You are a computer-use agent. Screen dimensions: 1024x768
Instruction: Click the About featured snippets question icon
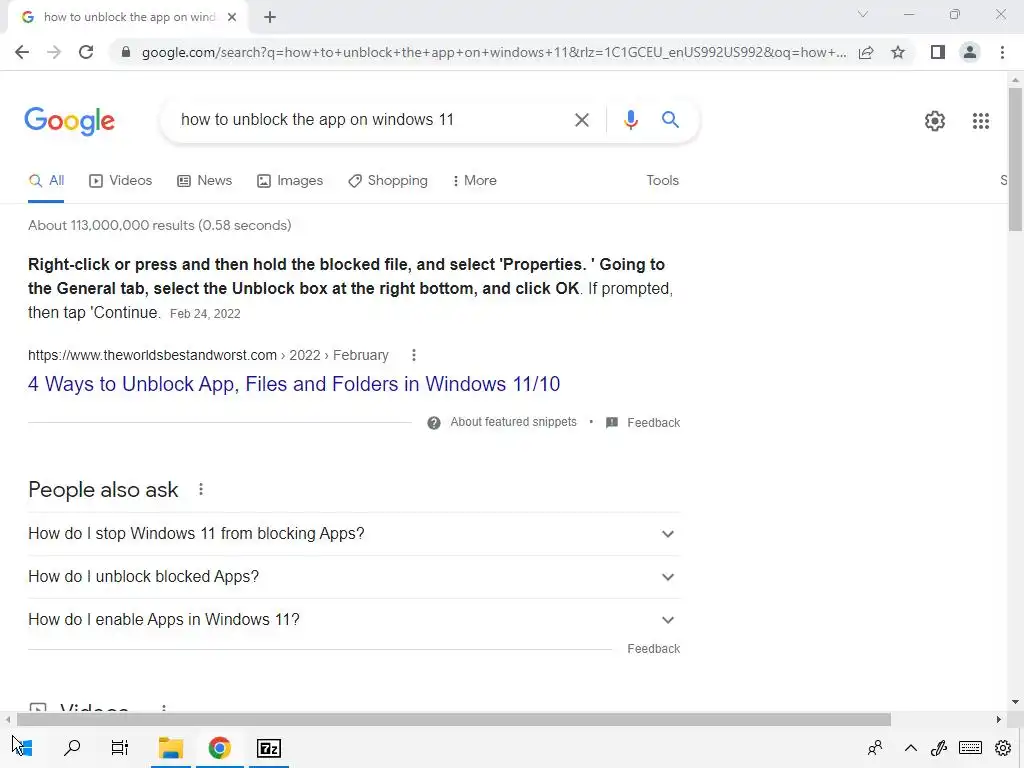[x=434, y=423]
